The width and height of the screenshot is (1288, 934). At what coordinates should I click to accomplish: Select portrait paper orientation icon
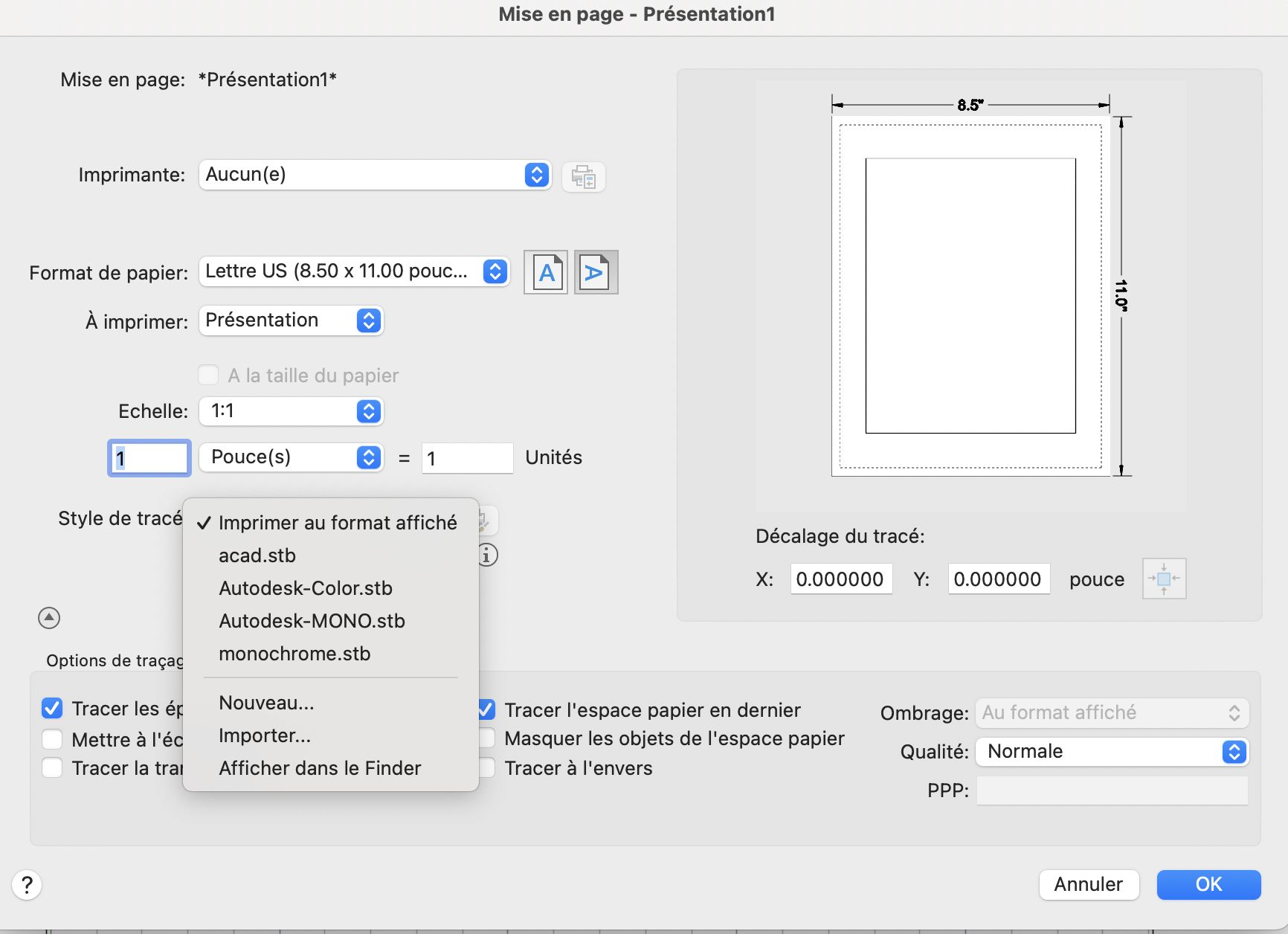click(x=546, y=272)
